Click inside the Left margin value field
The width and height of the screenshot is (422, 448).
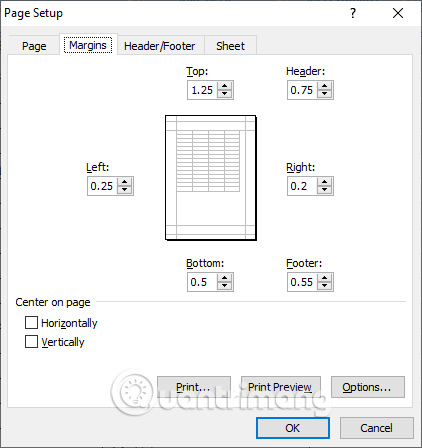(x=103, y=186)
